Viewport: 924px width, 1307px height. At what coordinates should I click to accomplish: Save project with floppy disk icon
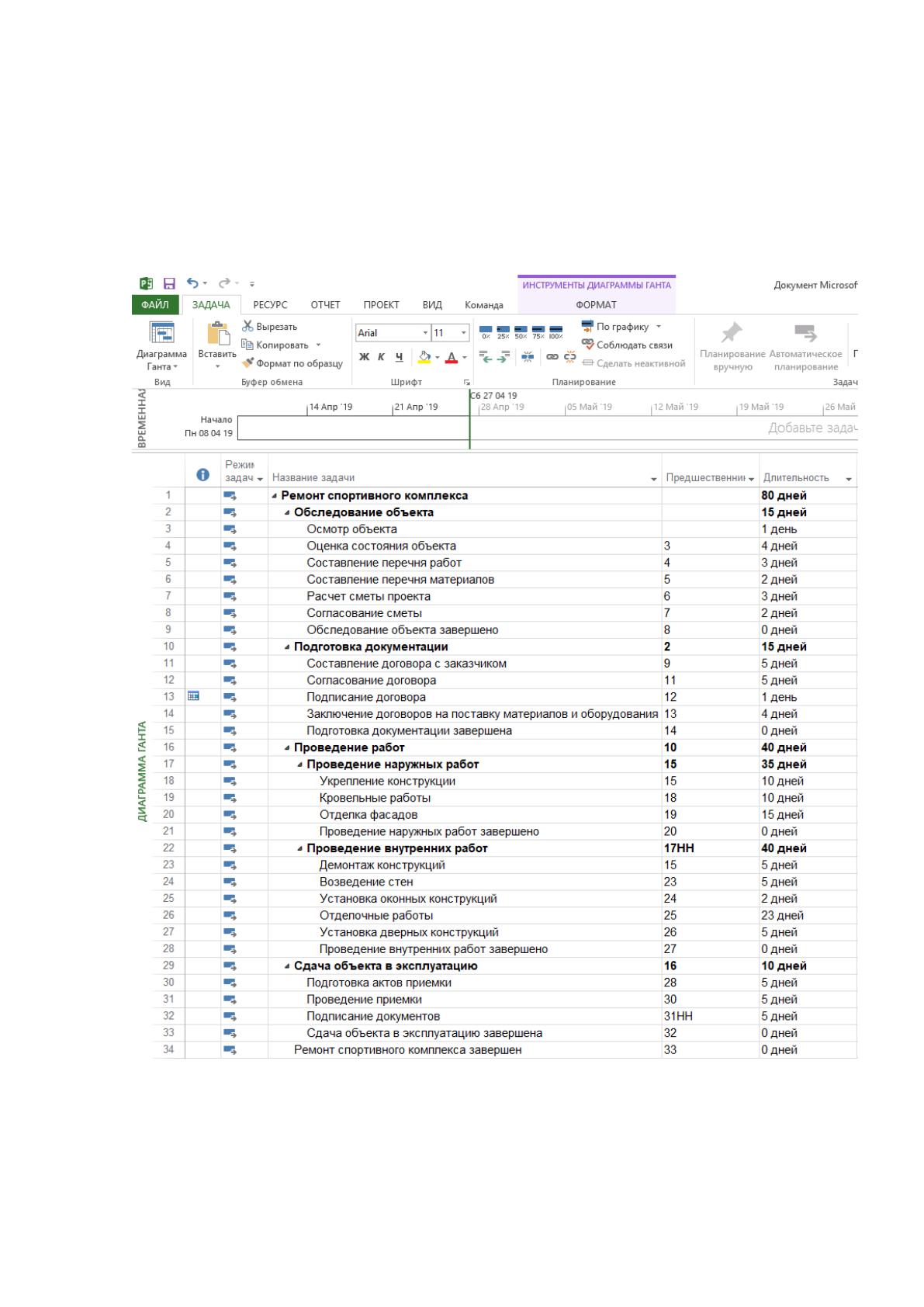pyautogui.click(x=169, y=285)
